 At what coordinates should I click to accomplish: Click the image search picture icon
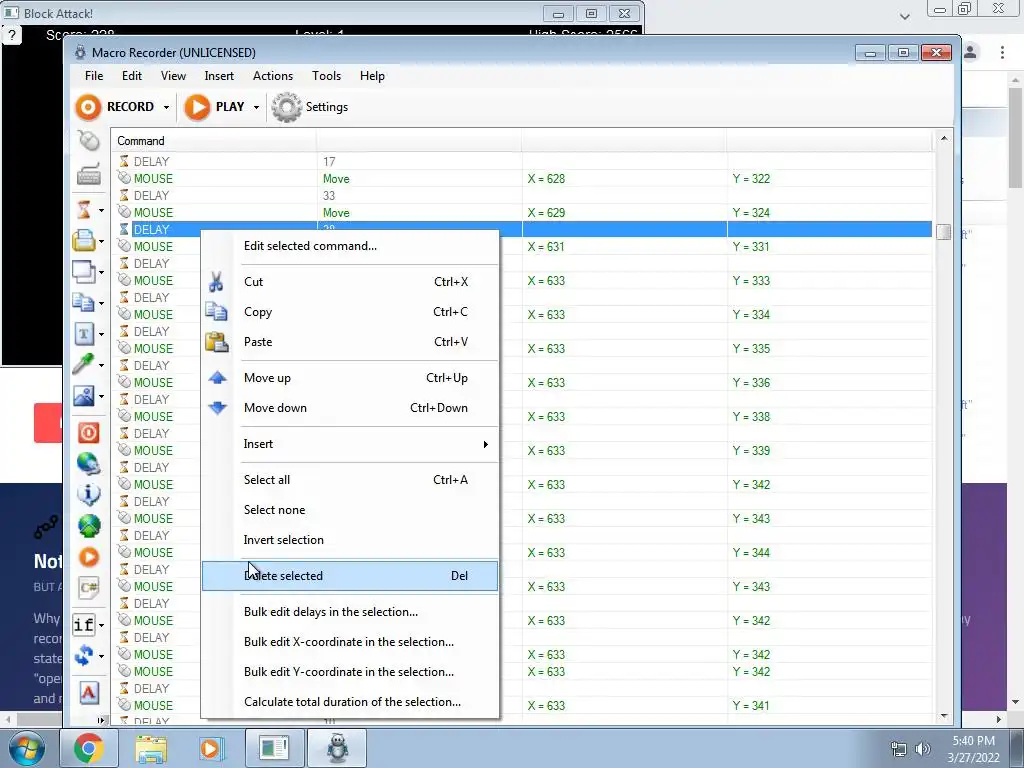84,396
